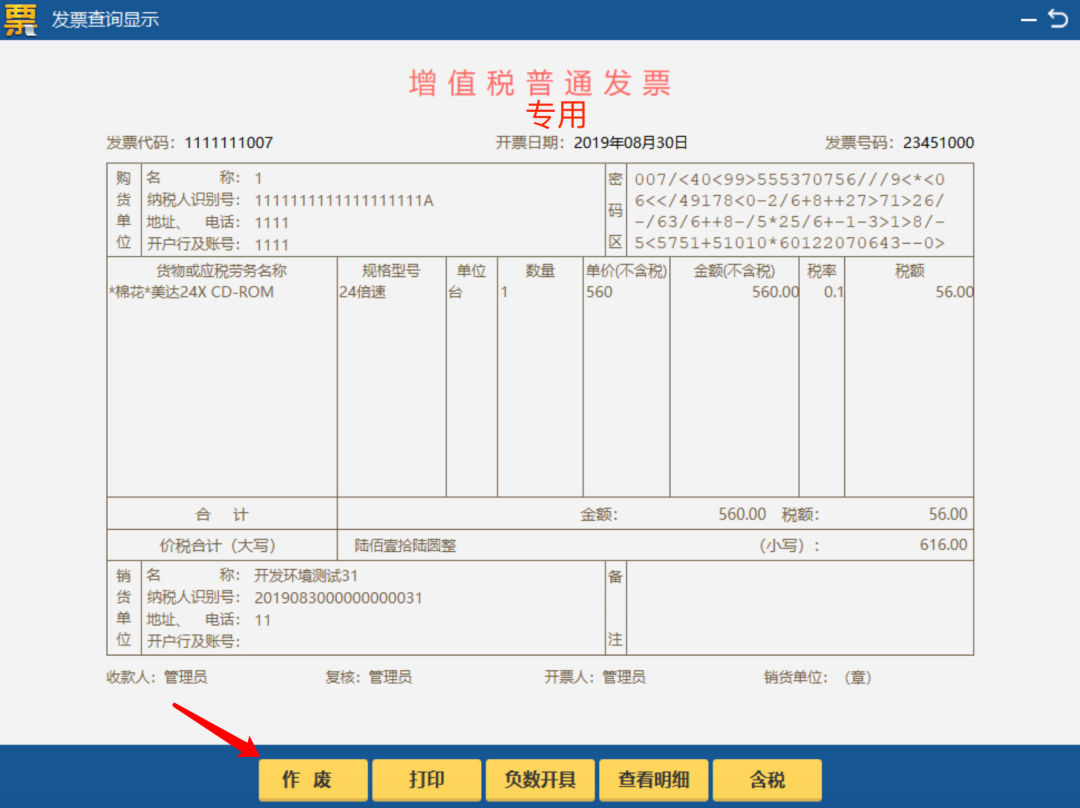The height and width of the screenshot is (808, 1080).
Task: Click the uppercase amount 陆佰壹拾陆圆整
Action: [405, 546]
